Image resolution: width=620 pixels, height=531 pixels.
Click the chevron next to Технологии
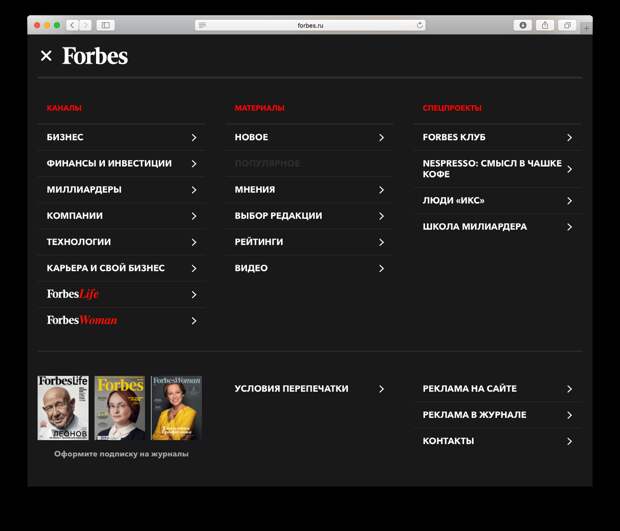(194, 242)
